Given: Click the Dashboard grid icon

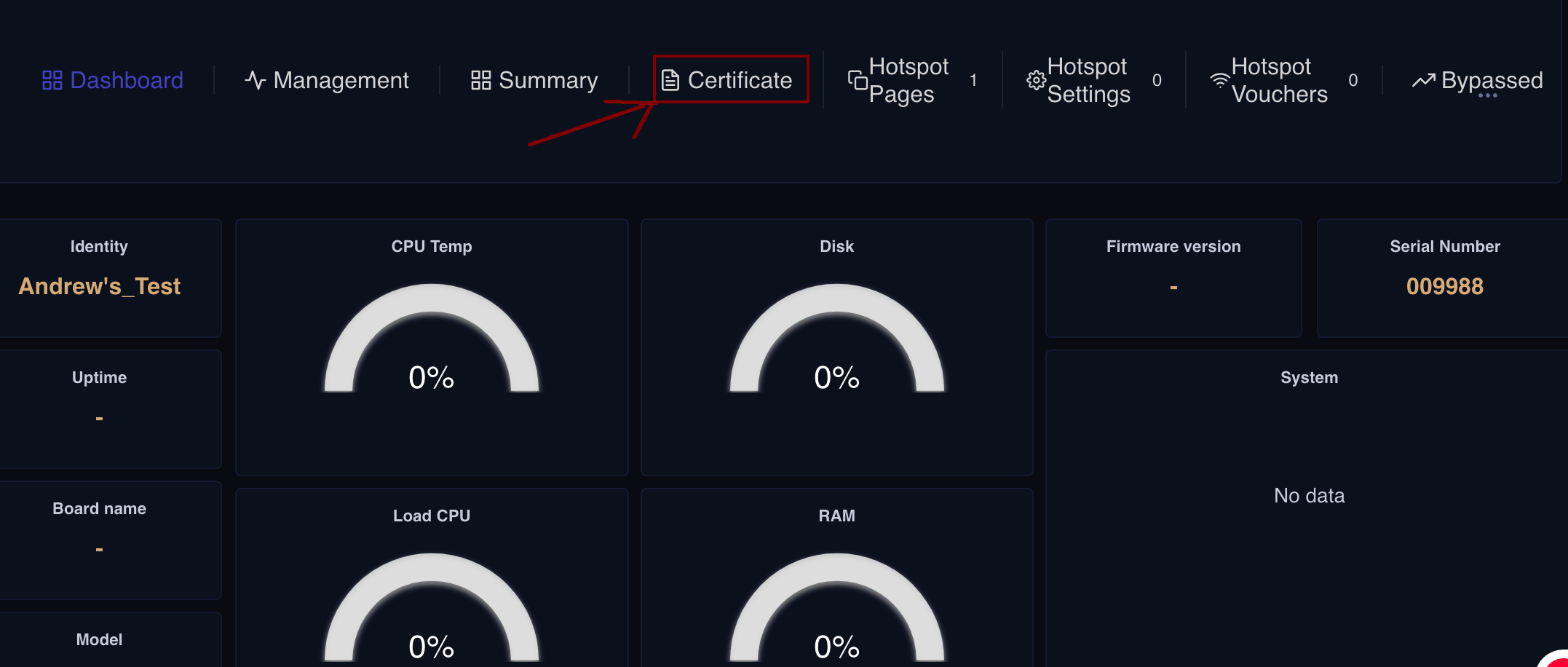Looking at the screenshot, I should (52, 80).
